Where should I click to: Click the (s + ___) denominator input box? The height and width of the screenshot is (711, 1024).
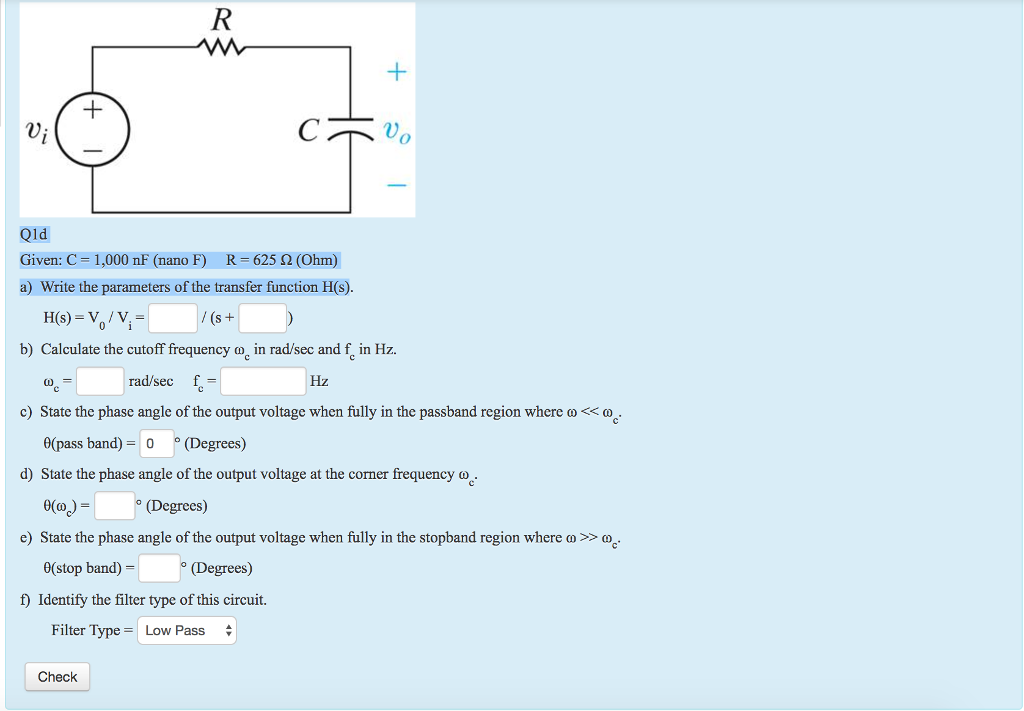click(x=262, y=317)
